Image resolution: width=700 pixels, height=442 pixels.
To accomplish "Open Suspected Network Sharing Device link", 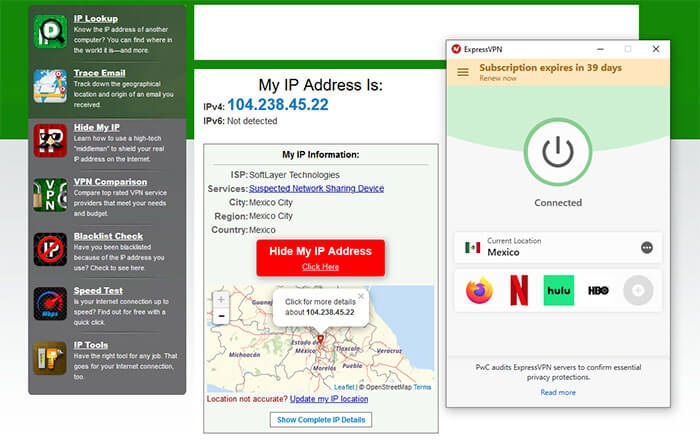I will (x=316, y=188).
